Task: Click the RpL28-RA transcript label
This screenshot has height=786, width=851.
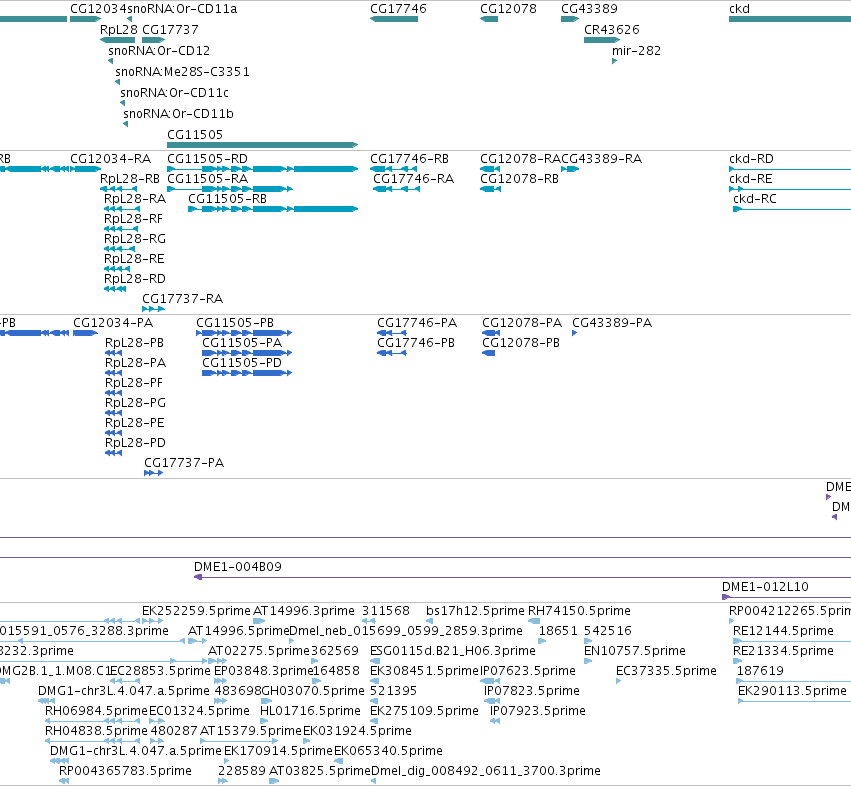Action: pos(135,199)
